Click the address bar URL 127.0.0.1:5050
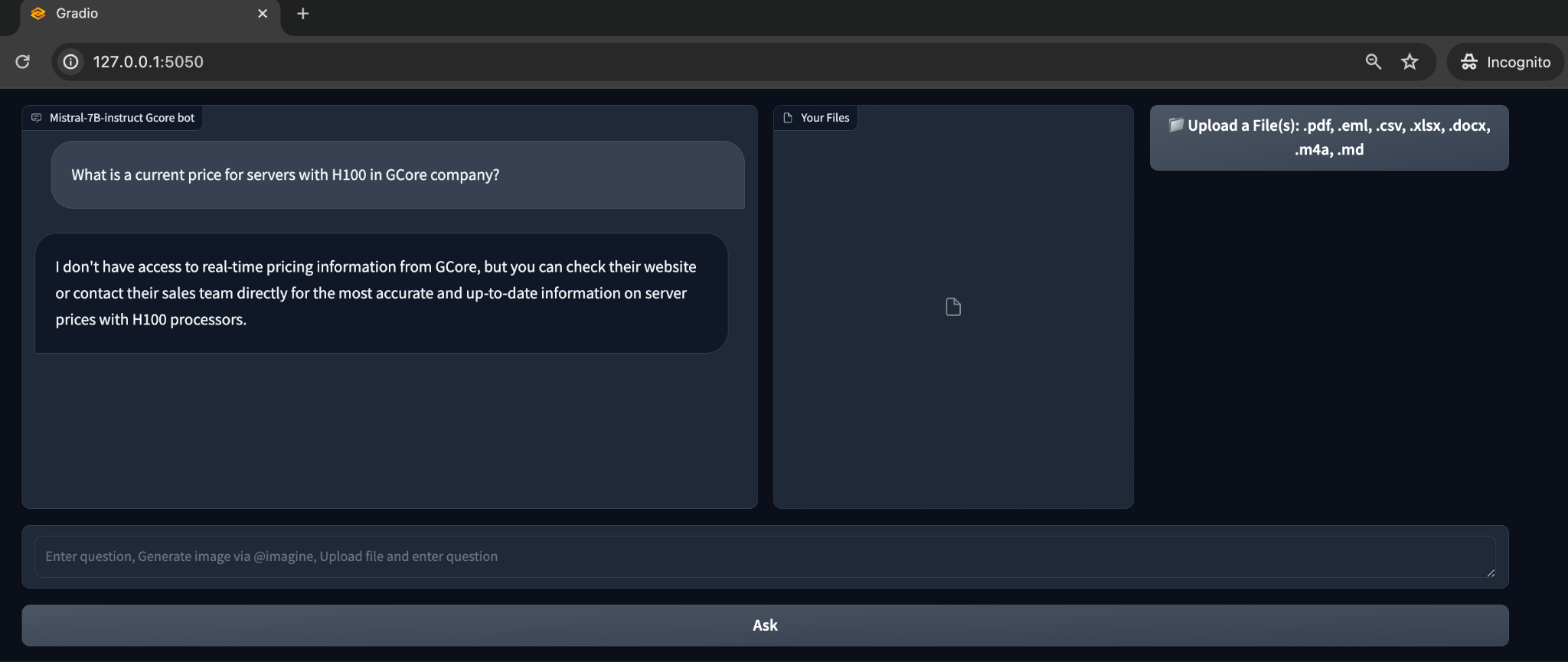1568x662 pixels. (149, 62)
